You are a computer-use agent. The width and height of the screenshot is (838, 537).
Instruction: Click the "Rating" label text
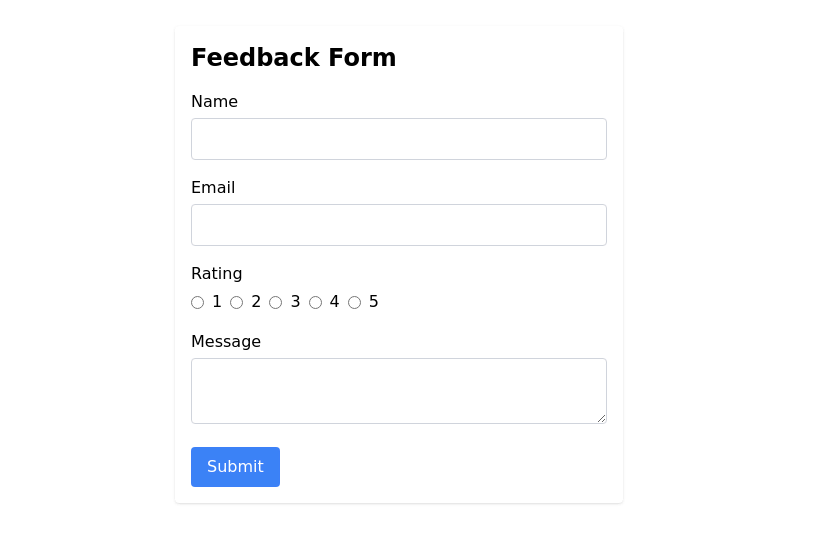click(216, 274)
